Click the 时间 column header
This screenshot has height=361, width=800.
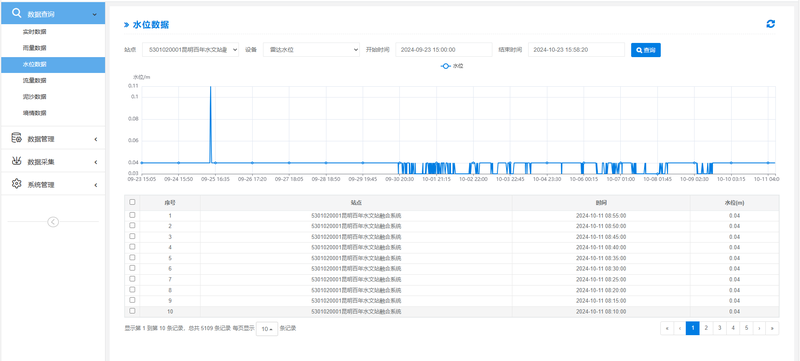[x=601, y=202]
